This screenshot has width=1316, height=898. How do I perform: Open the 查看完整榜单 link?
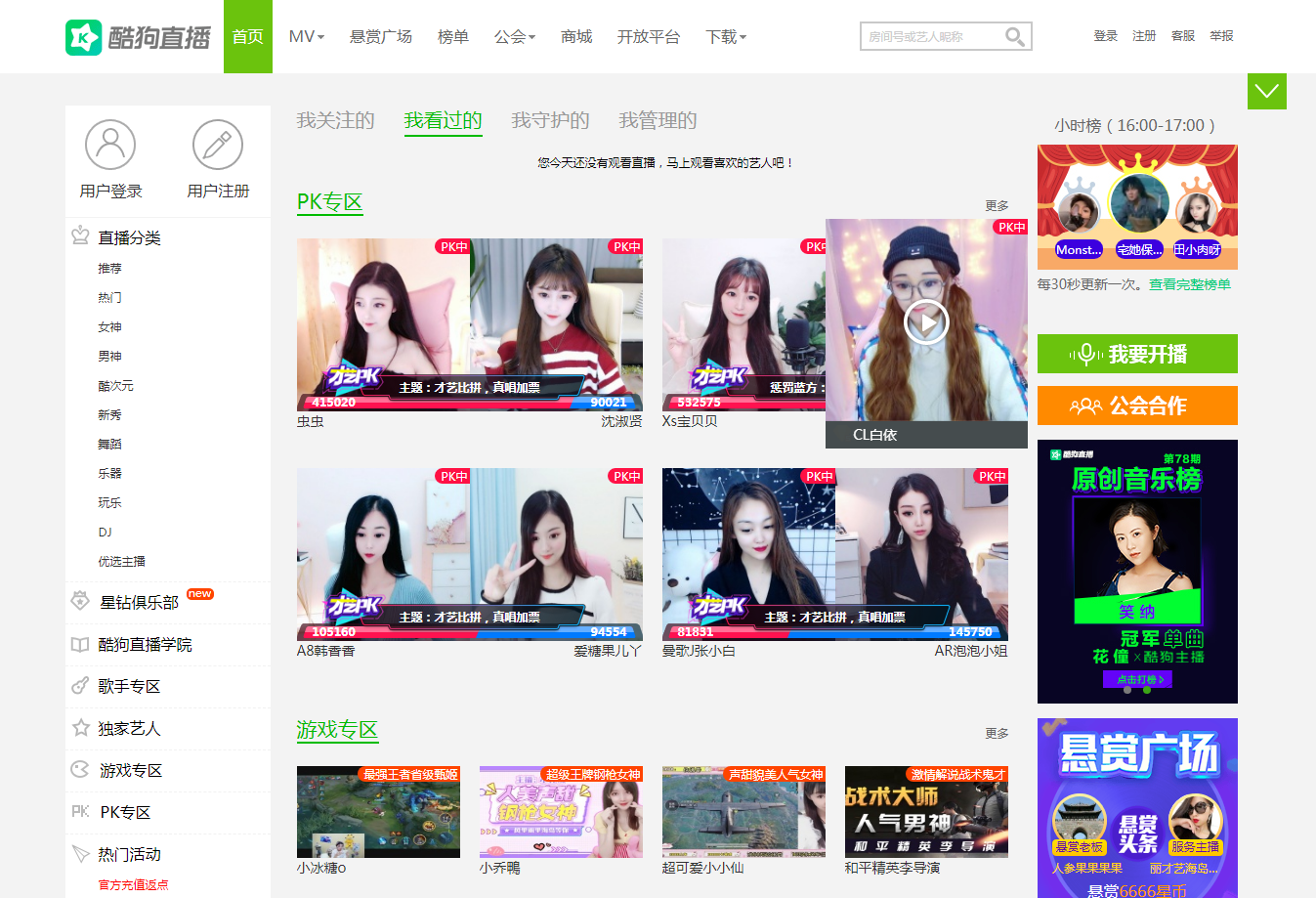(1189, 284)
